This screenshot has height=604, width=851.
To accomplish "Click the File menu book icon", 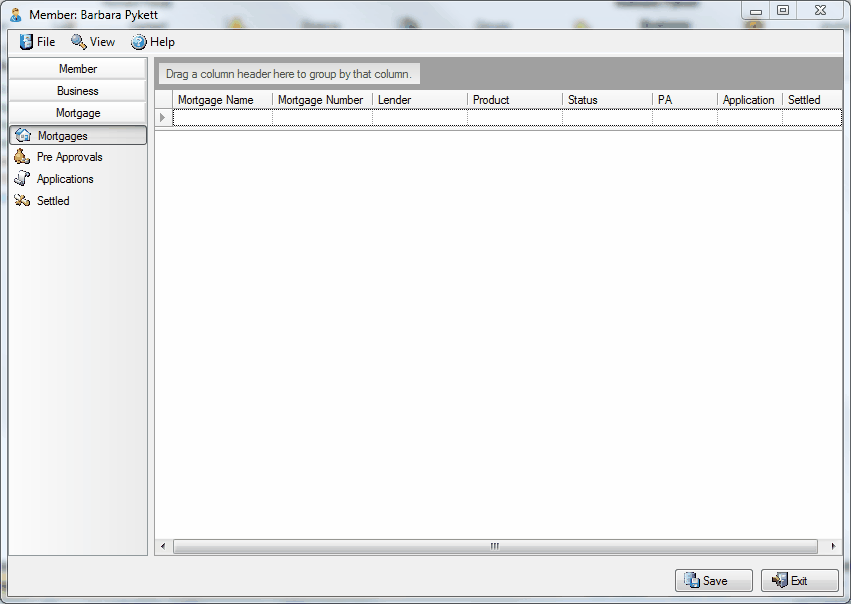I will click(x=26, y=42).
